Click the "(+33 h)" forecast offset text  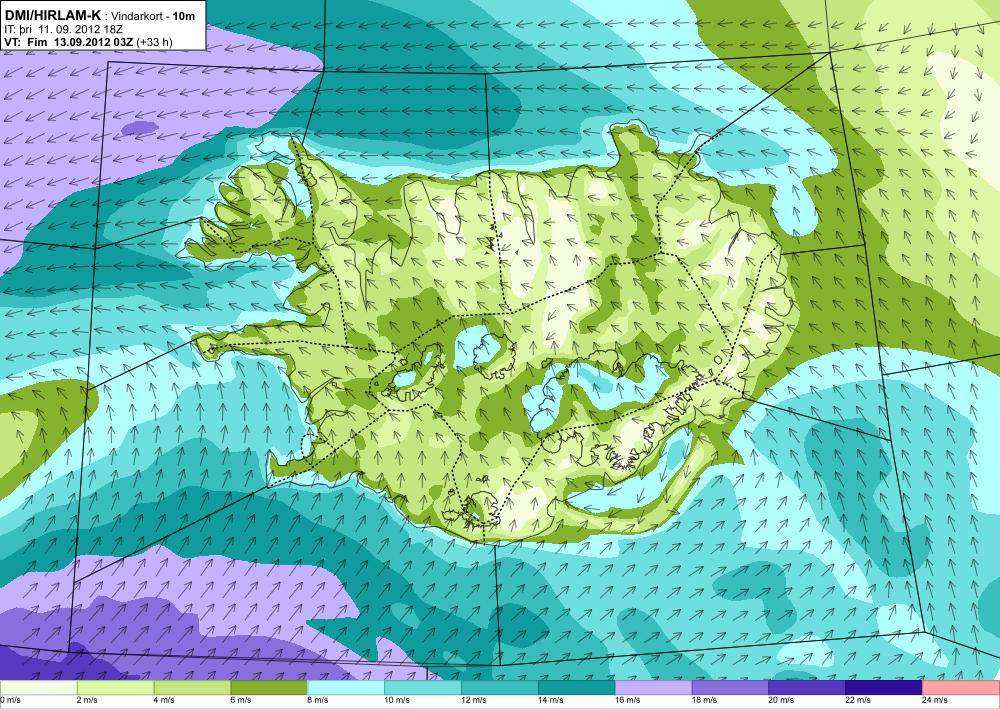pos(154,42)
